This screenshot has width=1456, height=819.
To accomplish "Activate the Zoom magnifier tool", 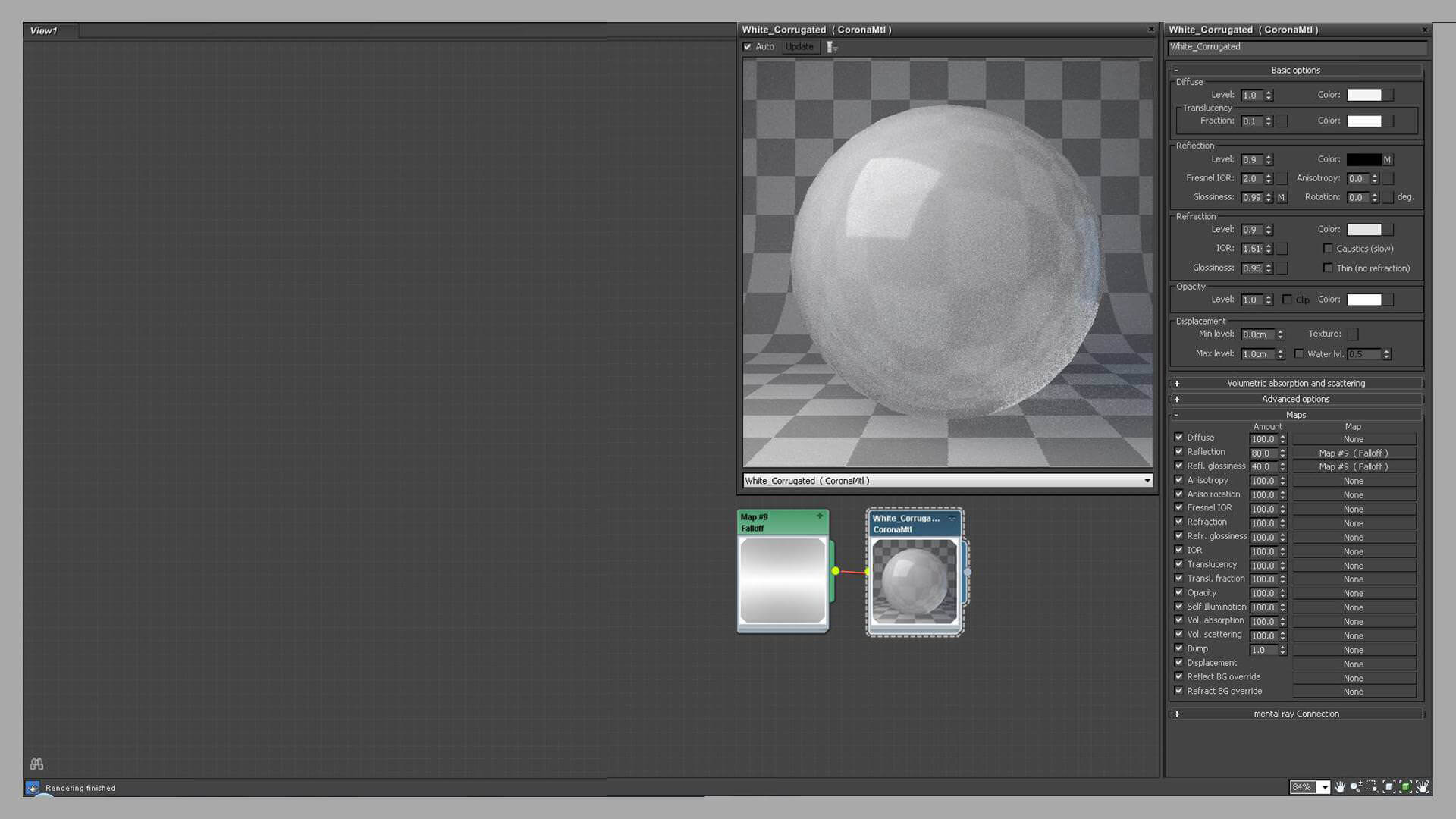I will 1356,786.
